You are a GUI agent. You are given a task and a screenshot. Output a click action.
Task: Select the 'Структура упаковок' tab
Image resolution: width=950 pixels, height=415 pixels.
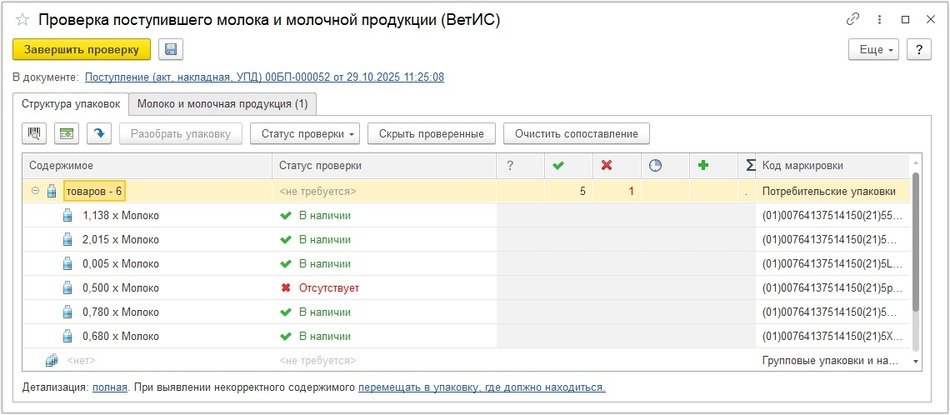point(71,103)
